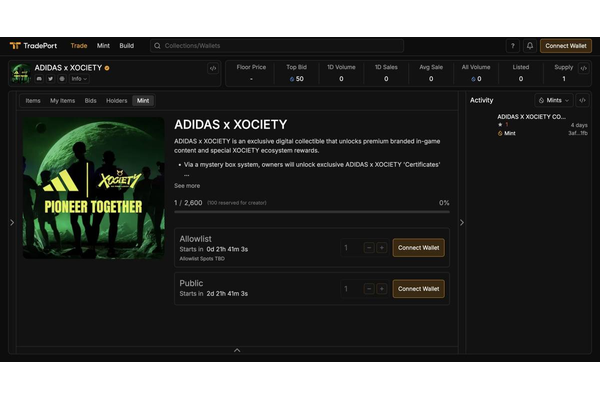Open the Build menu
Viewport: 600px width, 400px height.
coord(127,46)
